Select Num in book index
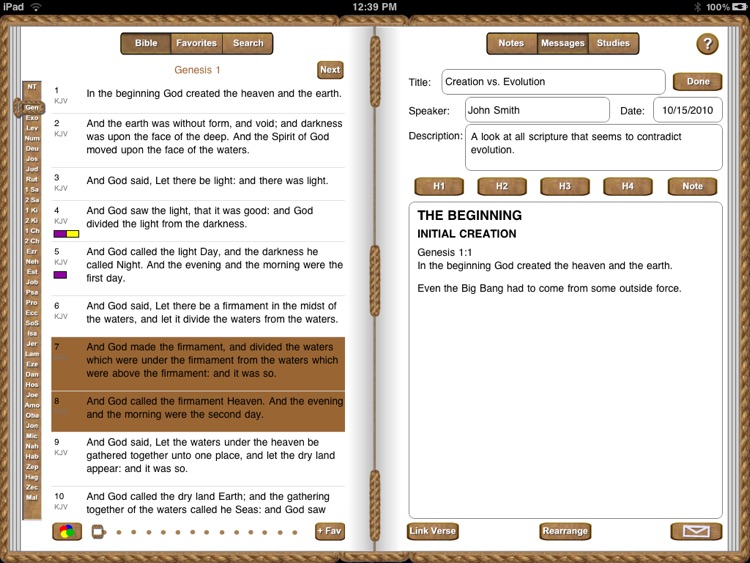750x563 pixels. pos(32,138)
